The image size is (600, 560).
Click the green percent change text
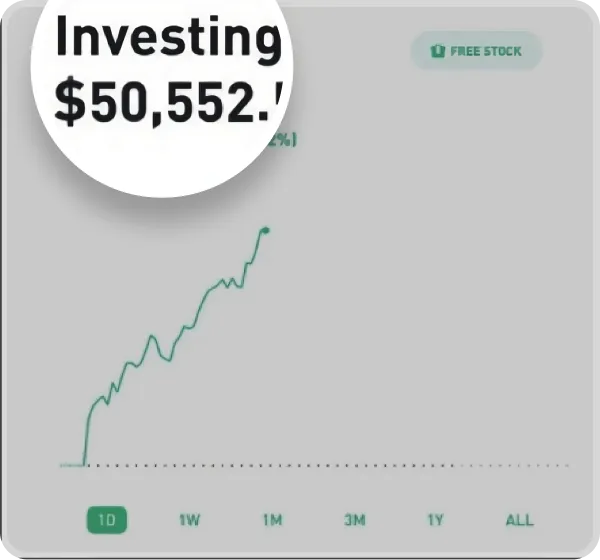284,141
